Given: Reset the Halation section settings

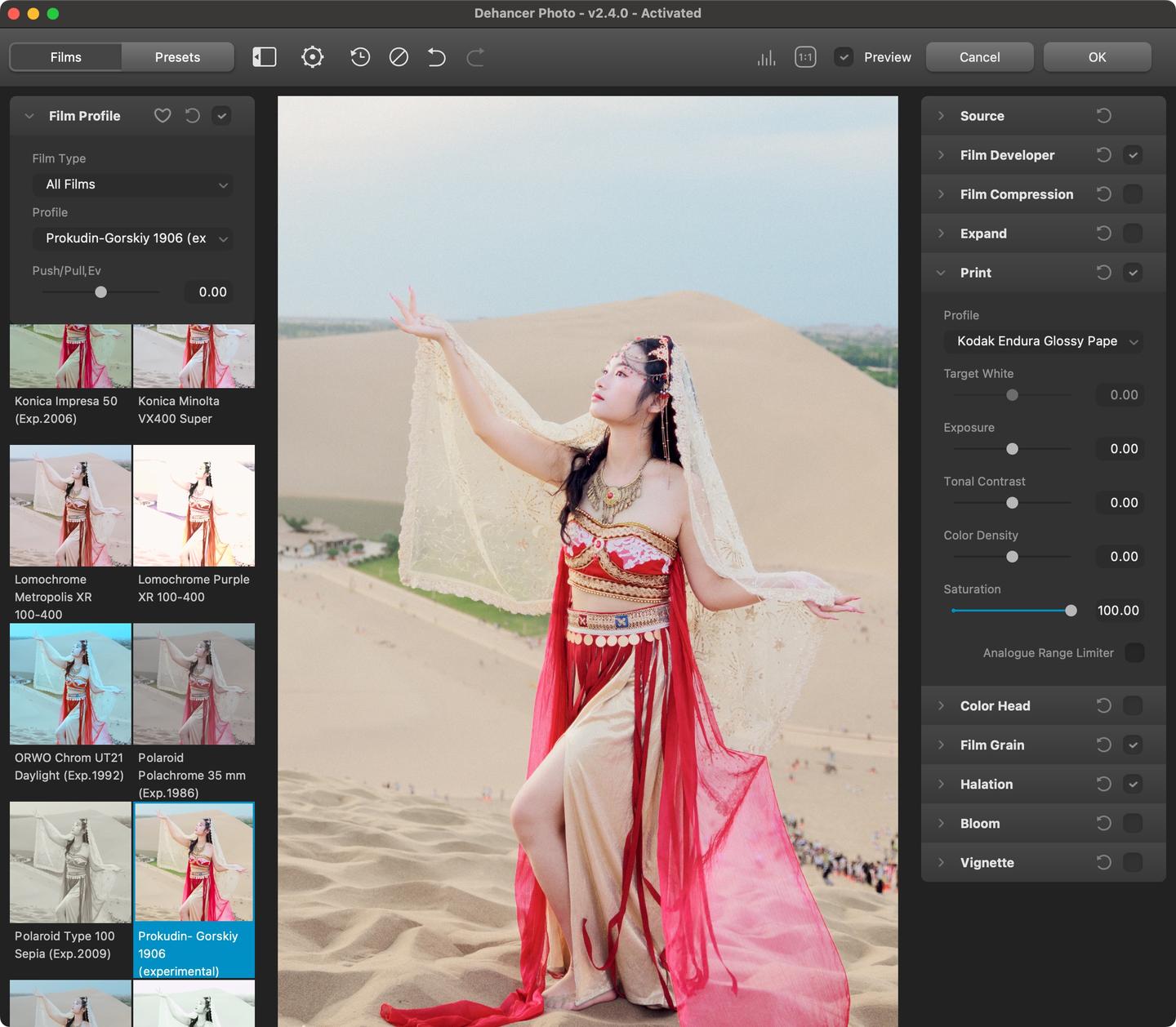Looking at the screenshot, I should (x=1103, y=785).
